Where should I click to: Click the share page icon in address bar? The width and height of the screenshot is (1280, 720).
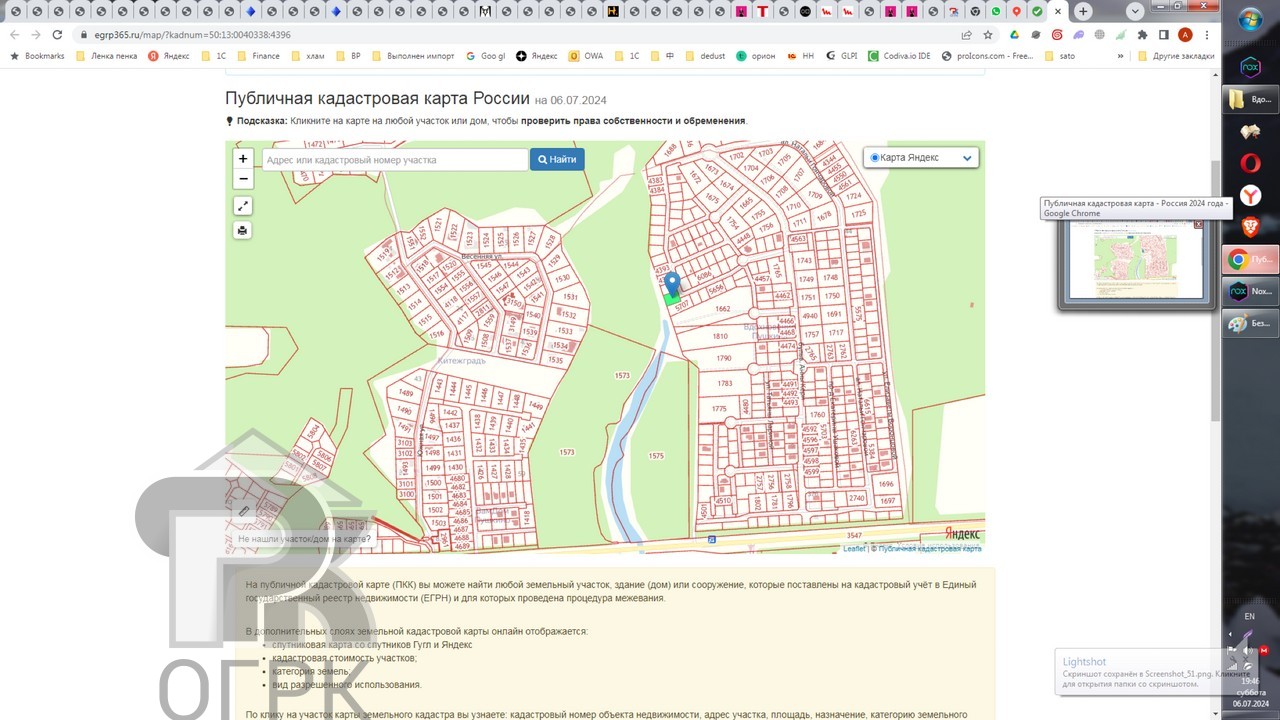(x=966, y=34)
